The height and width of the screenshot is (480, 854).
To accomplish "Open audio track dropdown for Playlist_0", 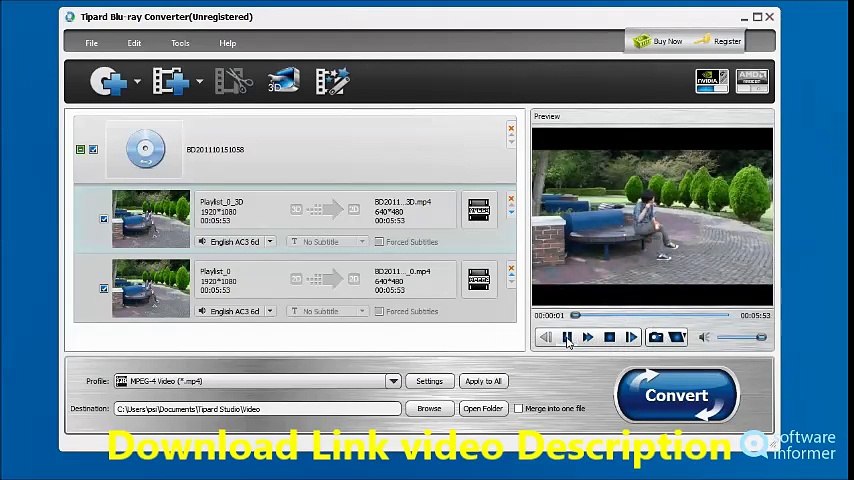I will (270, 311).
